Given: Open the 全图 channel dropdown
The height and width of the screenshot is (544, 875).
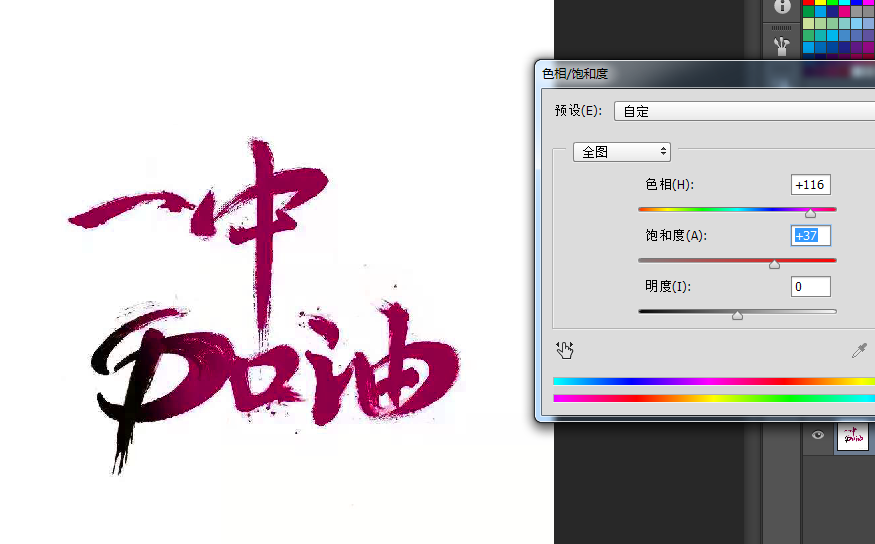Looking at the screenshot, I should pos(622,152).
